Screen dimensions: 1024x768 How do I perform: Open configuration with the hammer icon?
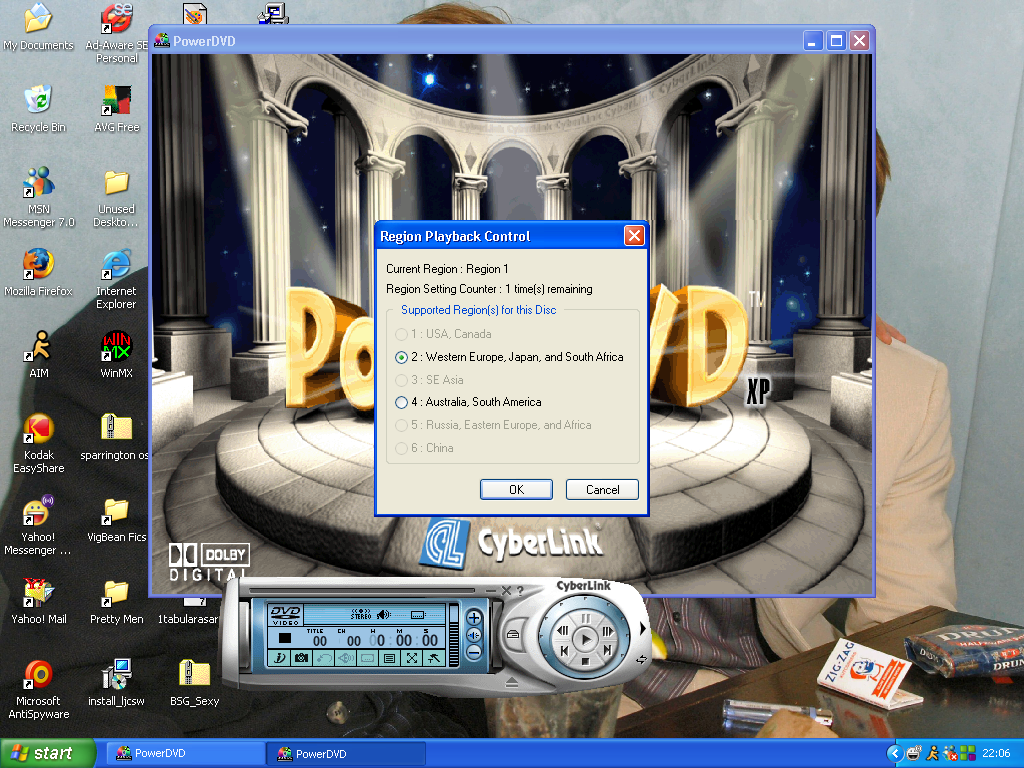(x=434, y=658)
